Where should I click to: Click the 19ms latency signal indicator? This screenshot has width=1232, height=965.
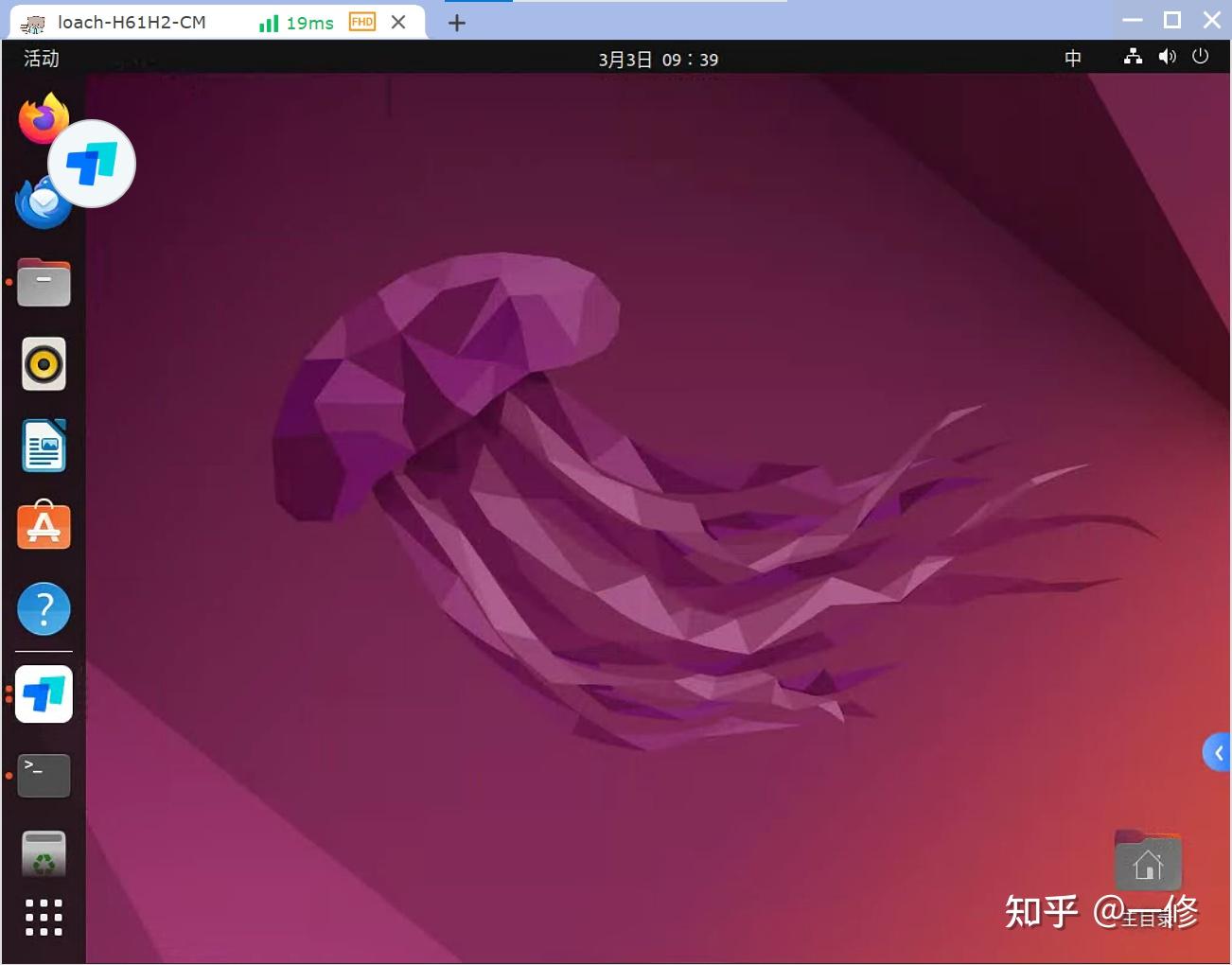click(296, 23)
